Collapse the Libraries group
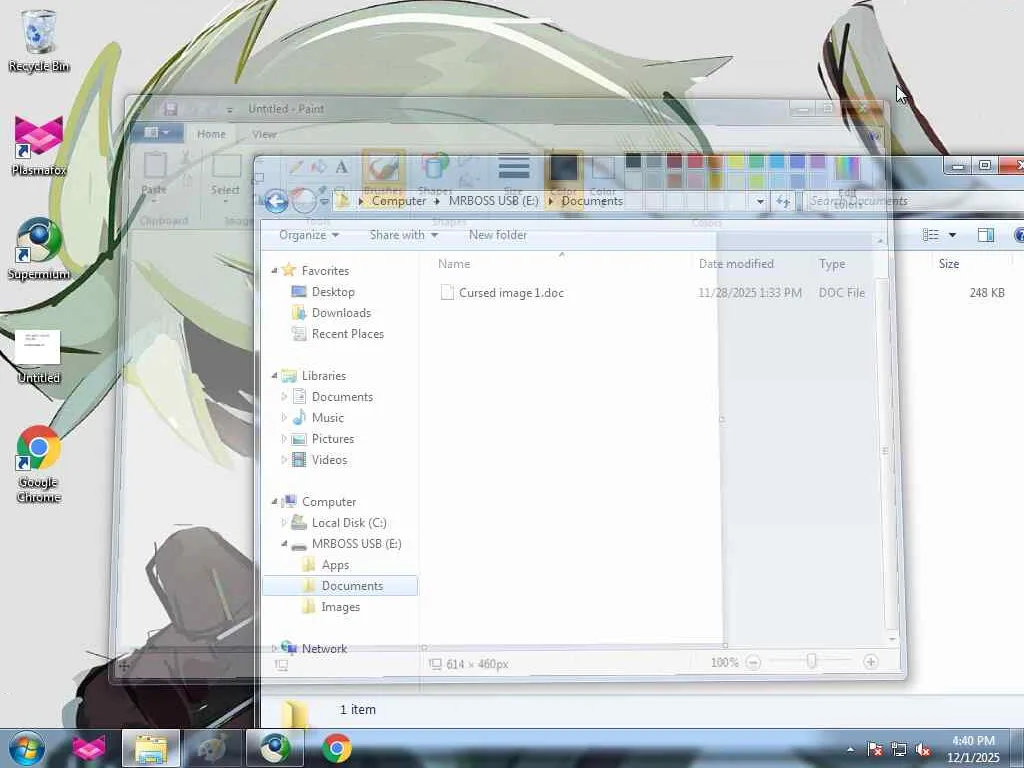1024x768 pixels. pos(274,376)
